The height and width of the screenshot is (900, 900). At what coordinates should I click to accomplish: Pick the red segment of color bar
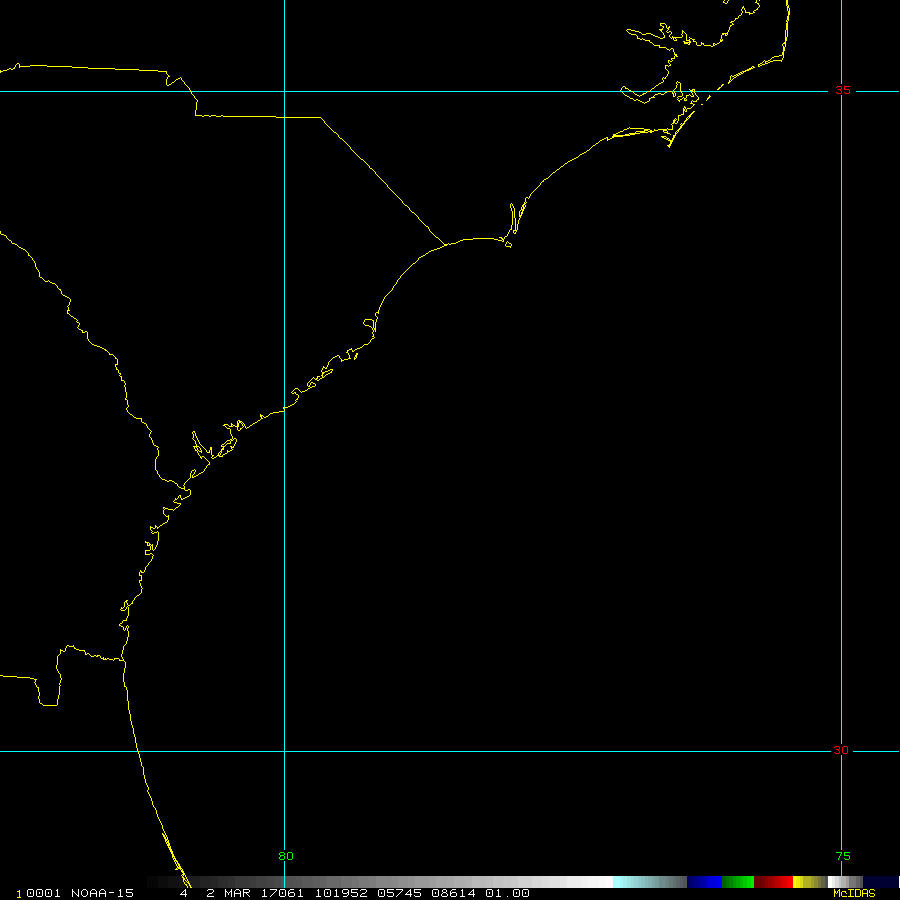click(x=774, y=882)
